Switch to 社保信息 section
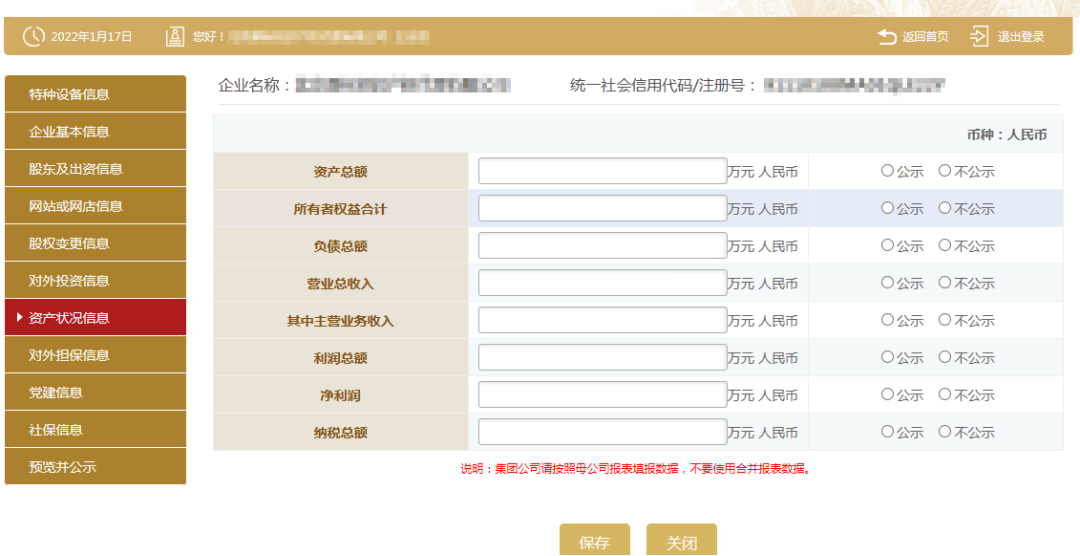This screenshot has height=556, width=1080. pyautogui.click(x=95, y=430)
